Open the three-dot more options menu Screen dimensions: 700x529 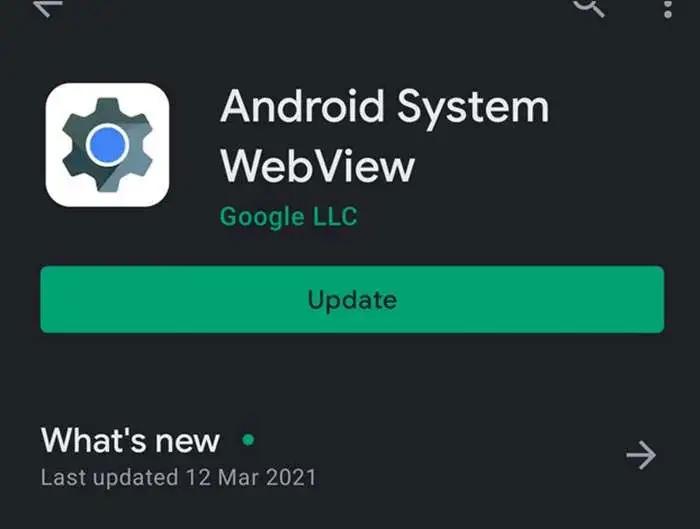668,9
